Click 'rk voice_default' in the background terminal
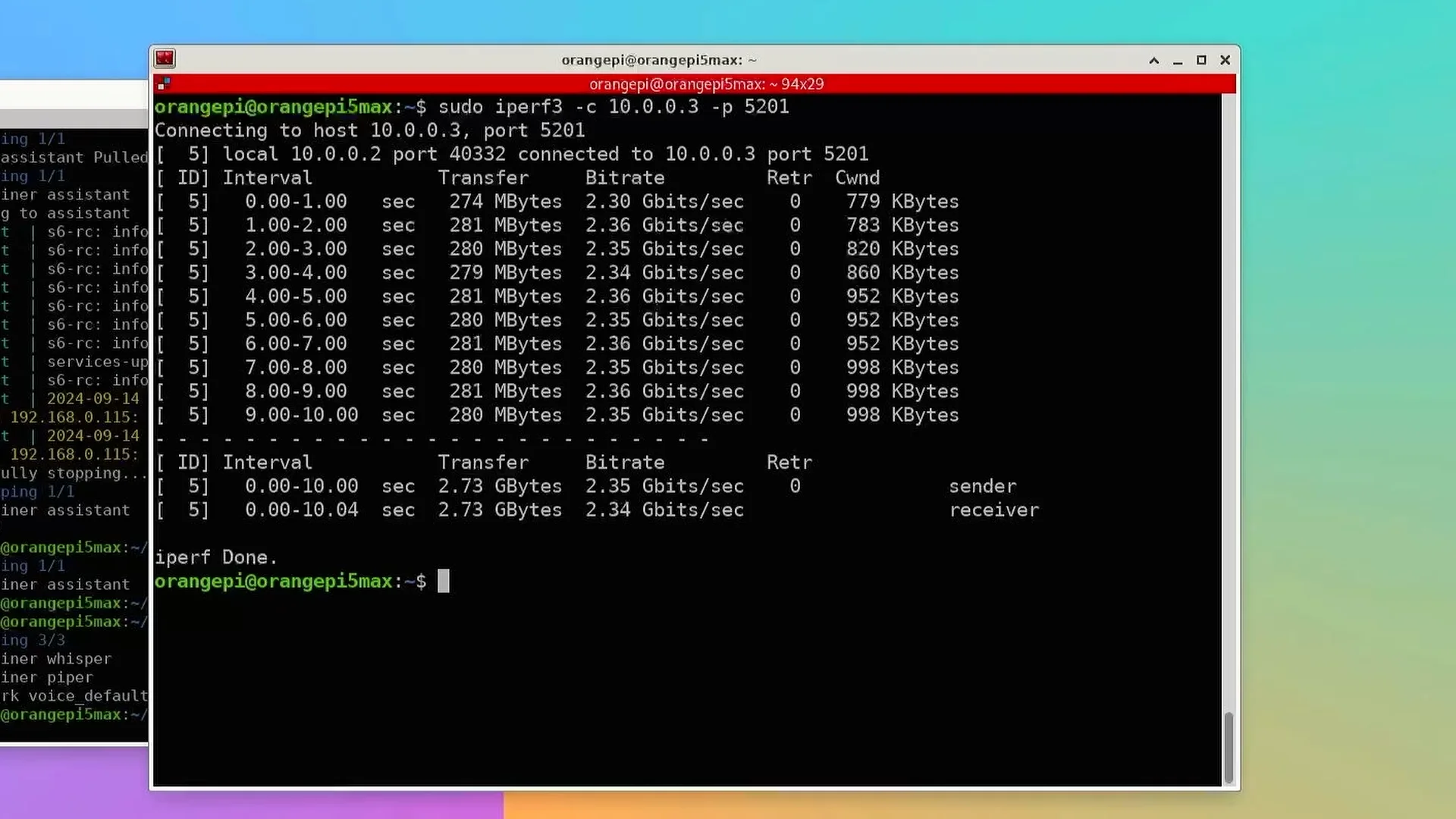 (74, 696)
